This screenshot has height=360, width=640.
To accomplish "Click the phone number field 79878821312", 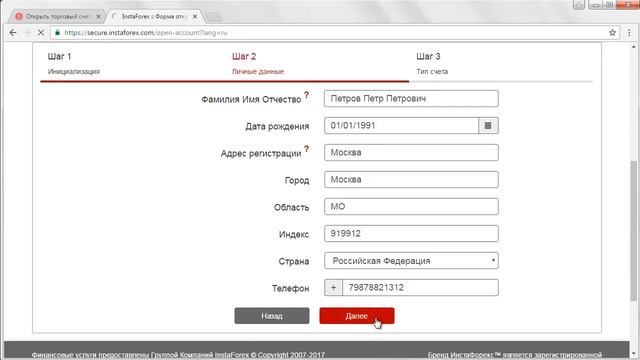I will tap(420, 288).
